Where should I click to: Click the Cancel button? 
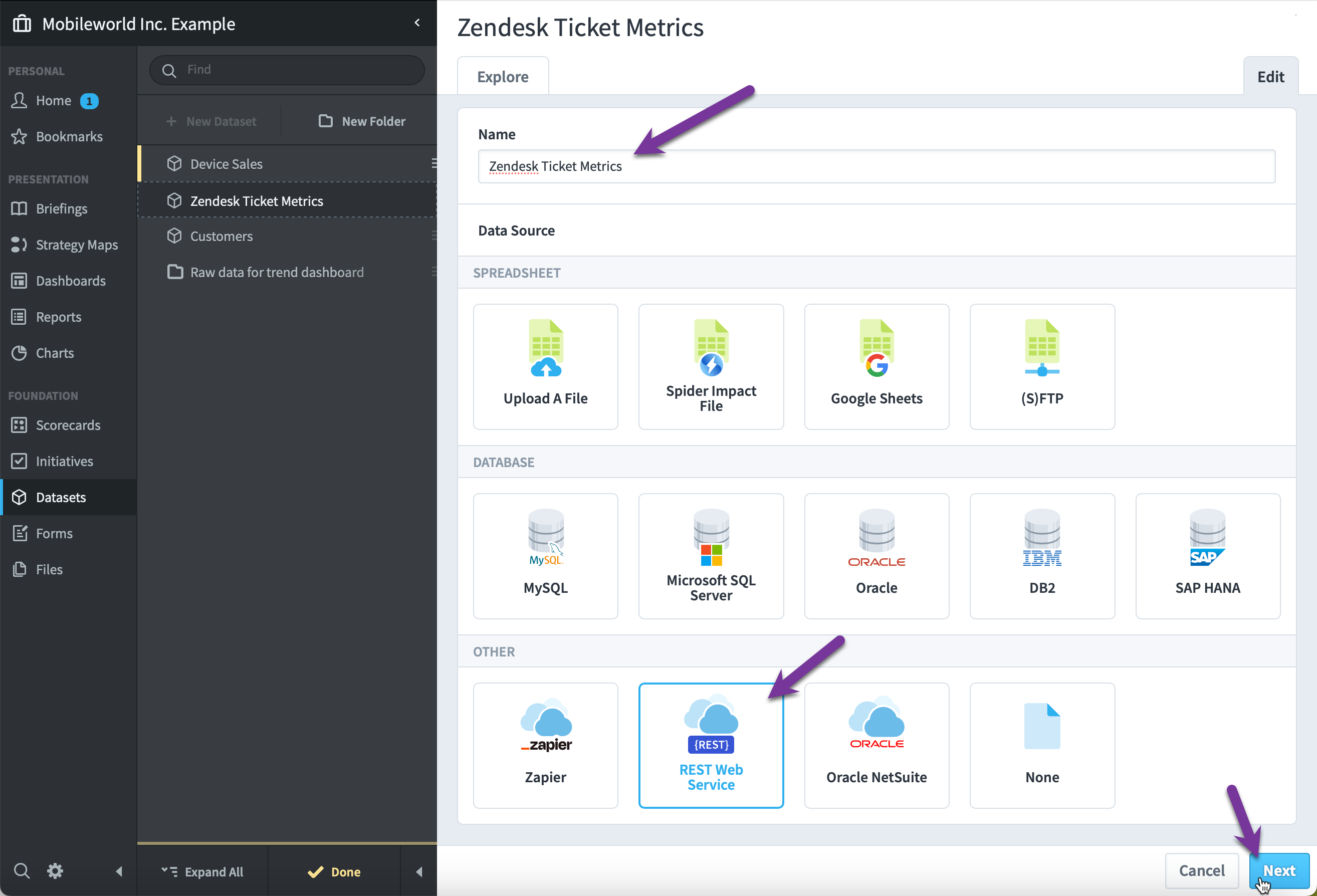(1201, 870)
